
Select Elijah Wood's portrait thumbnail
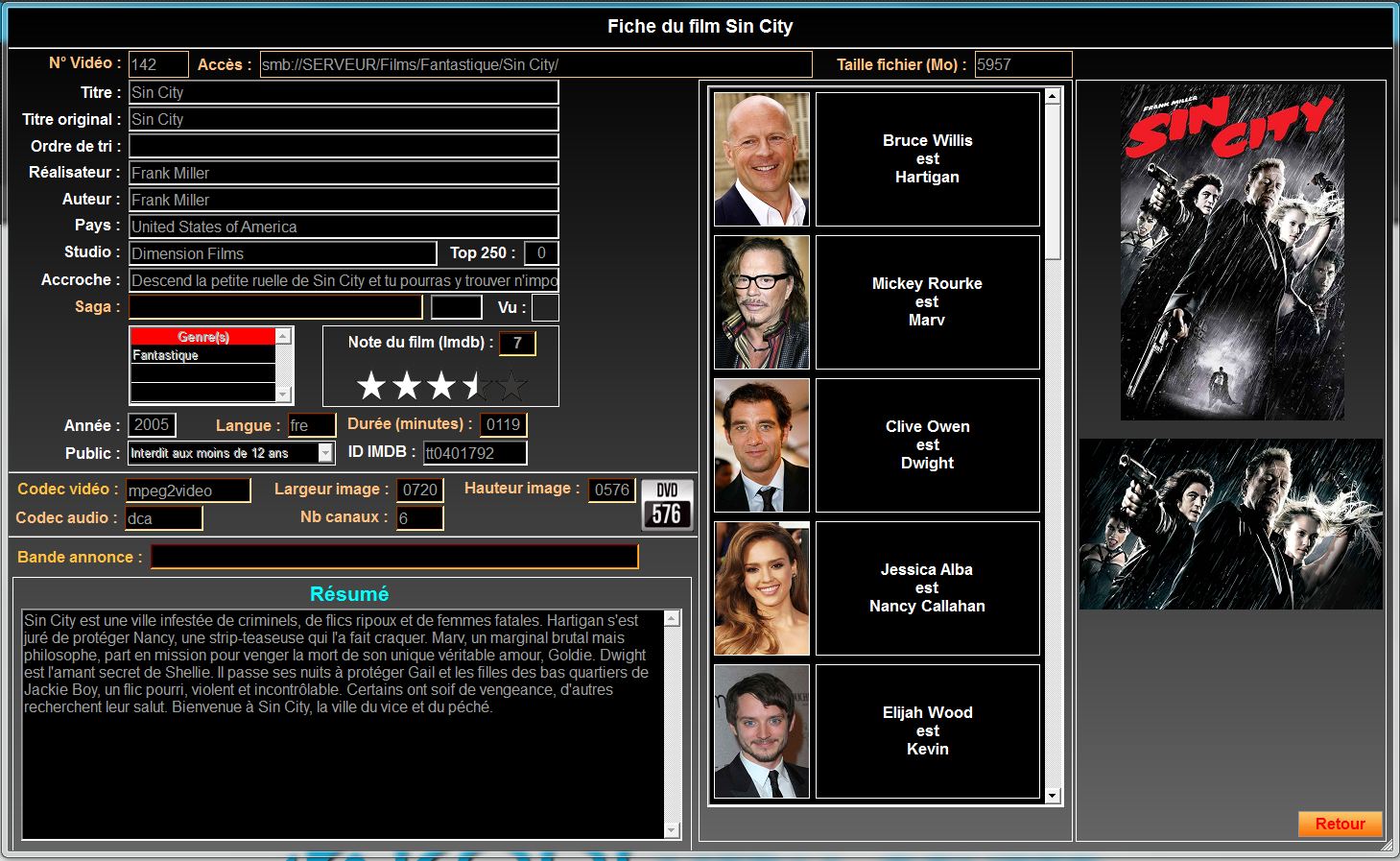762,731
